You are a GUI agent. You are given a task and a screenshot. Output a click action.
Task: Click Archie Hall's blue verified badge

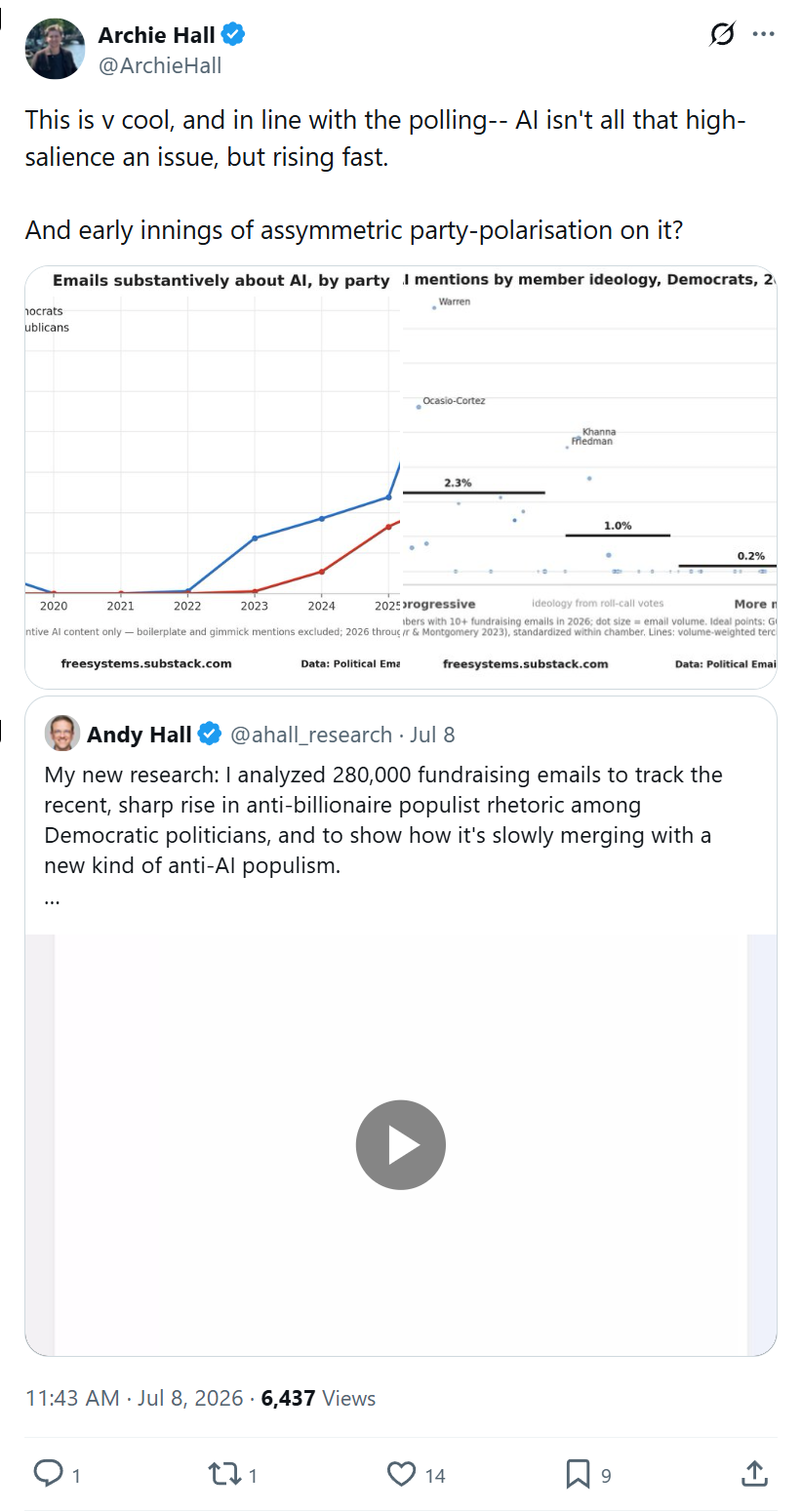pyautogui.click(x=233, y=35)
